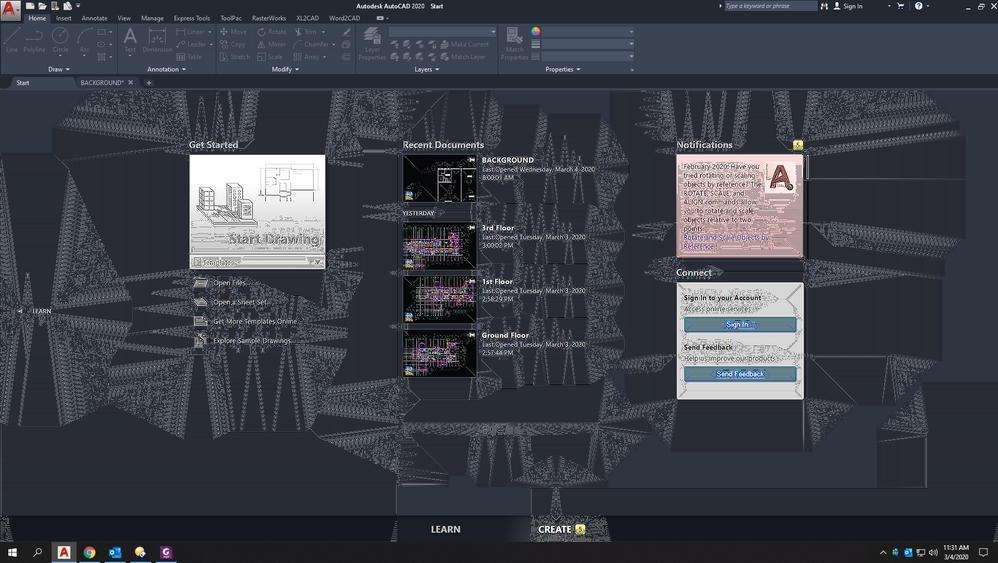Image resolution: width=998 pixels, height=563 pixels.
Task: Open the BACKGROUND recent document thumbnail
Action: (439, 179)
